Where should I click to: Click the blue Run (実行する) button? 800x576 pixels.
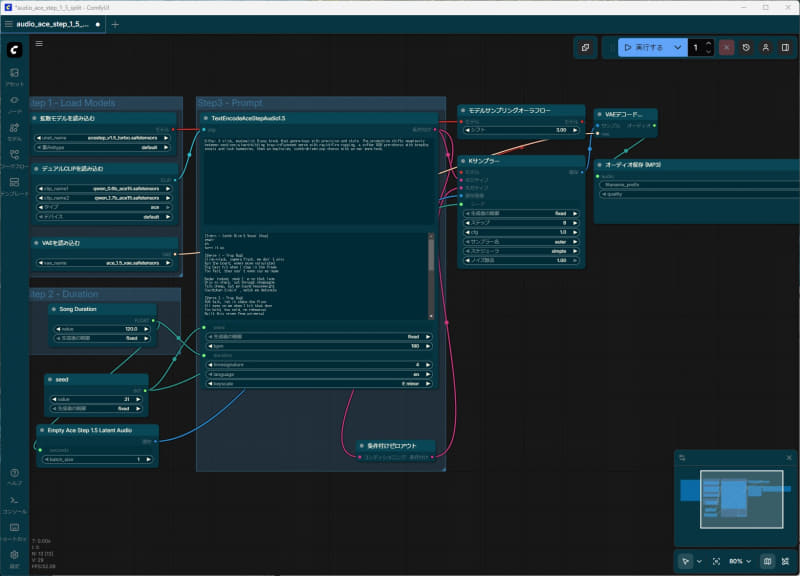644,47
